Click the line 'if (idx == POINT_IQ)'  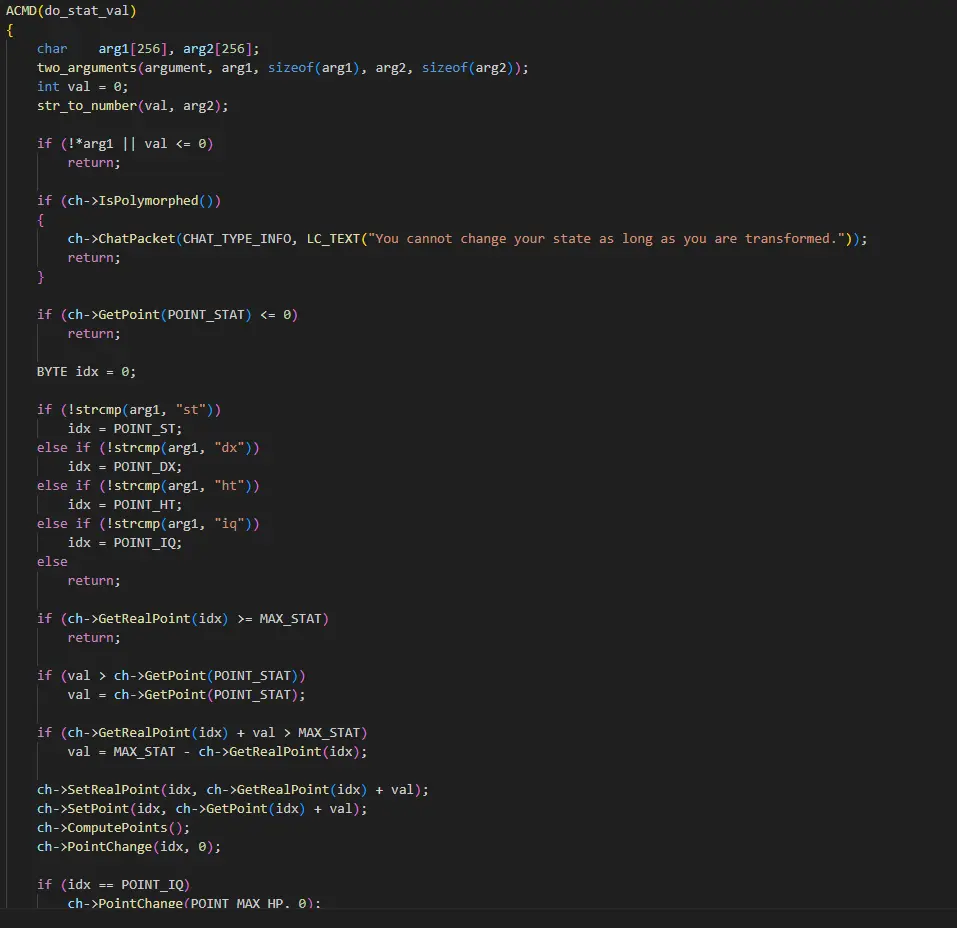coord(114,884)
